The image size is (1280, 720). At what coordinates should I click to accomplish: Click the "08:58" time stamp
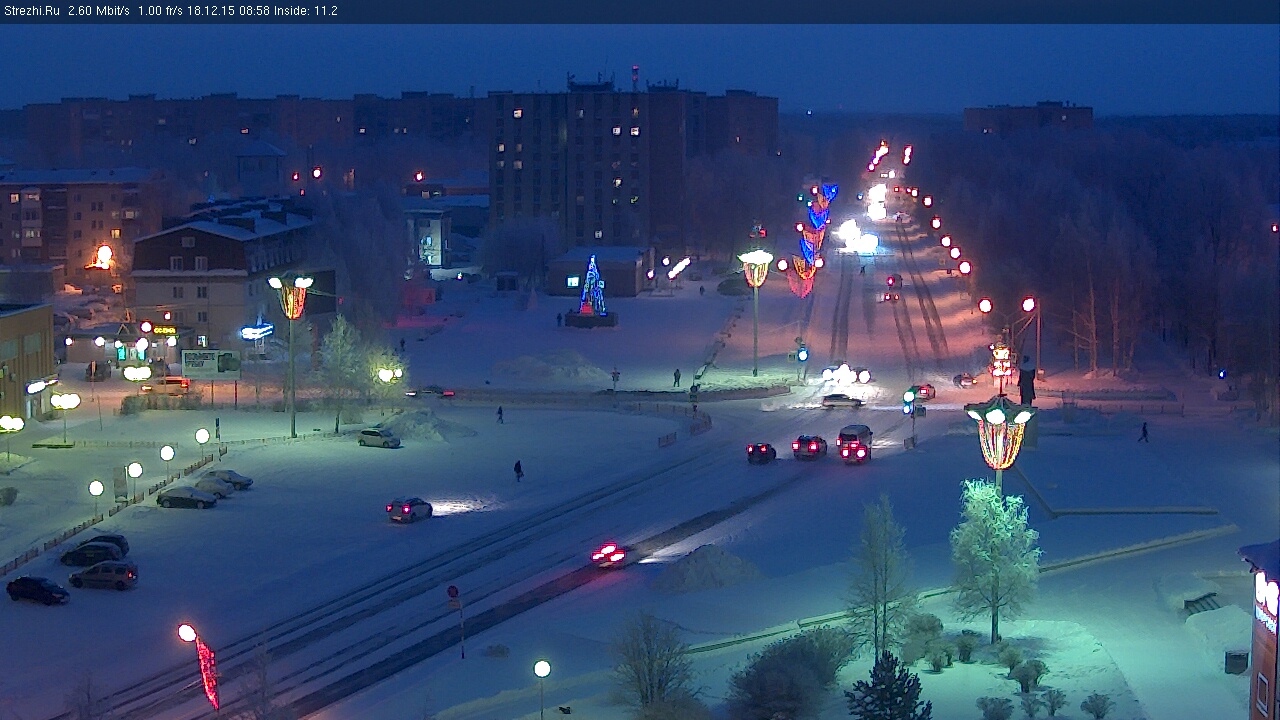[x=255, y=11]
